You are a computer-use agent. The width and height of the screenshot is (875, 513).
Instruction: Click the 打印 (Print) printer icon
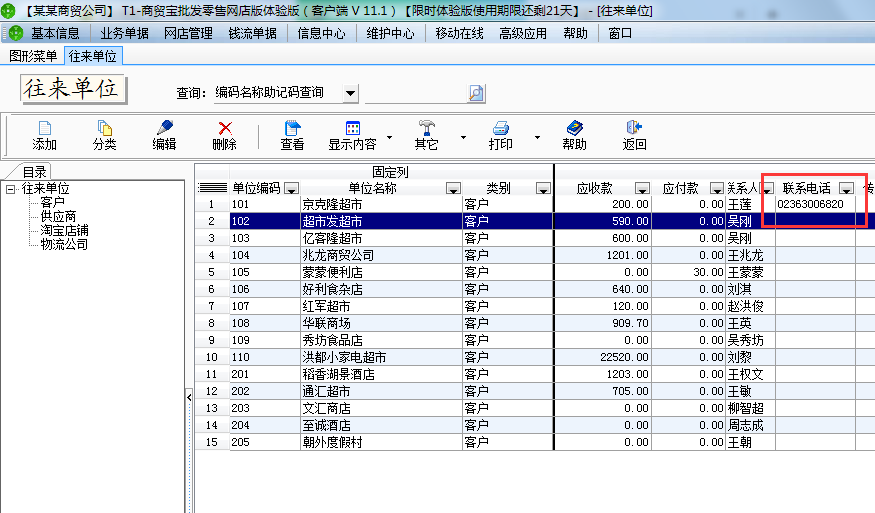(x=501, y=128)
